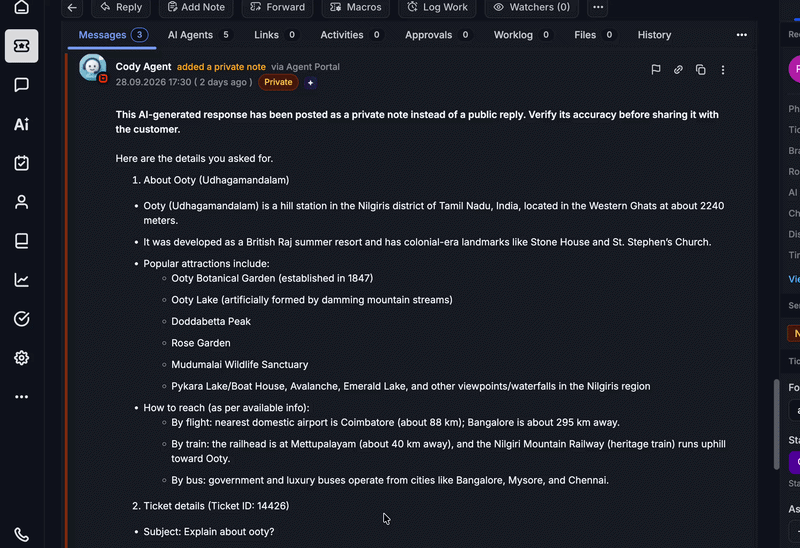The height and width of the screenshot is (548, 800).
Task: Open the Macros button
Action: click(356, 7)
